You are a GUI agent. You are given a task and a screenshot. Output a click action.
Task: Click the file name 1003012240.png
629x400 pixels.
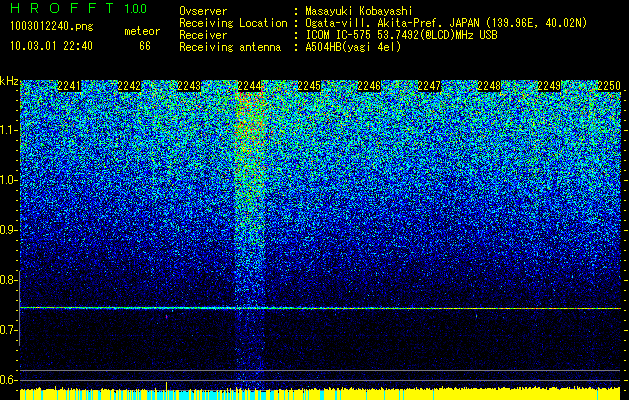point(52,27)
